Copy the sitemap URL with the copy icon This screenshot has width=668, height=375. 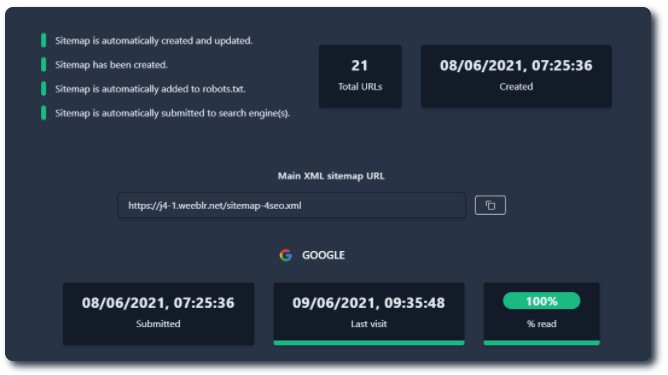click(490, 205)
